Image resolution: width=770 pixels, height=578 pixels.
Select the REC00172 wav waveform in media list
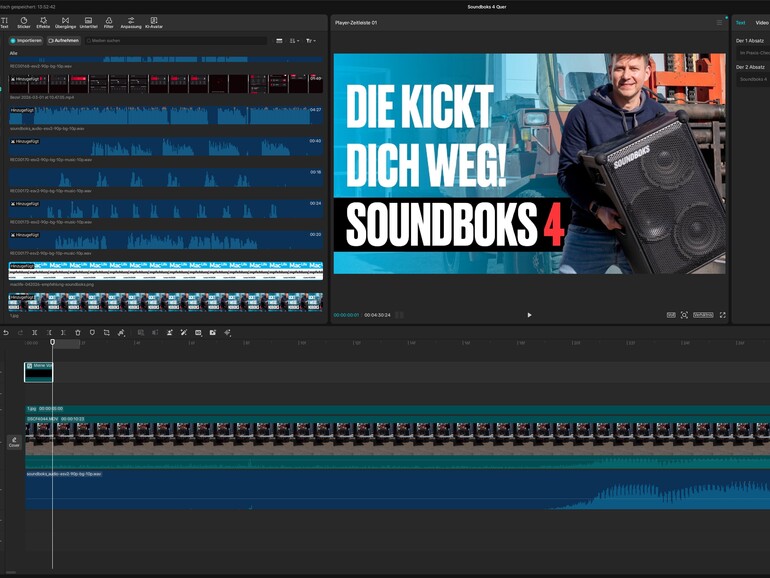(x=166, y=178)
